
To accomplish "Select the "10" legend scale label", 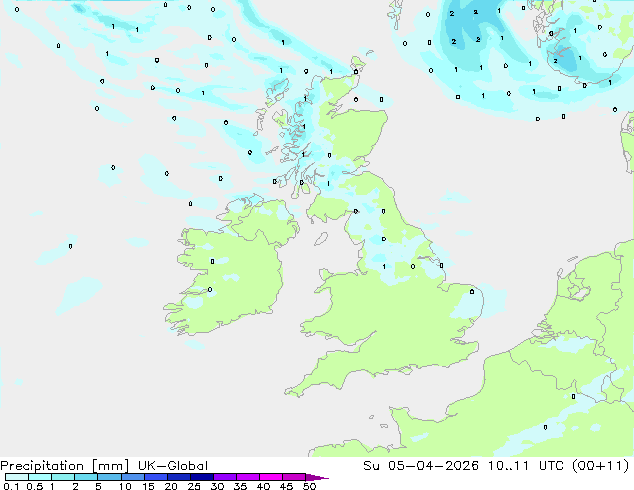I will [125, 486].
